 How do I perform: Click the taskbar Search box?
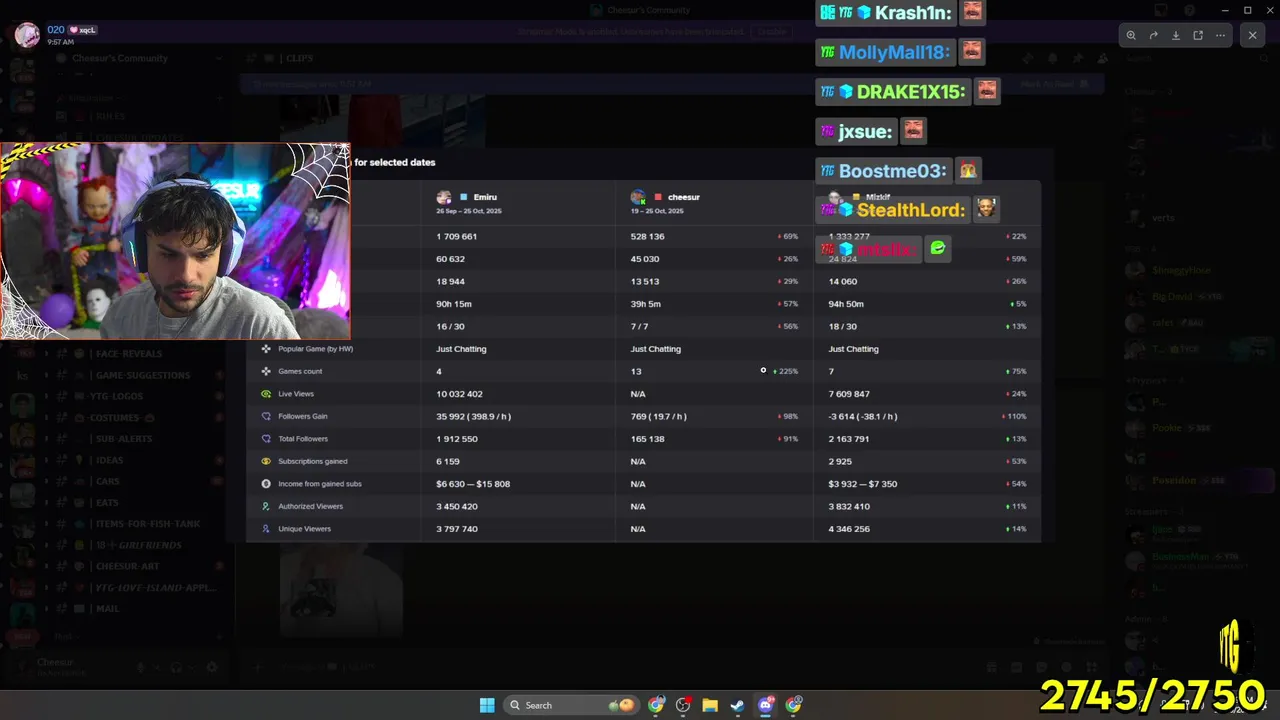pyautogui.click(x=571, y=705)
